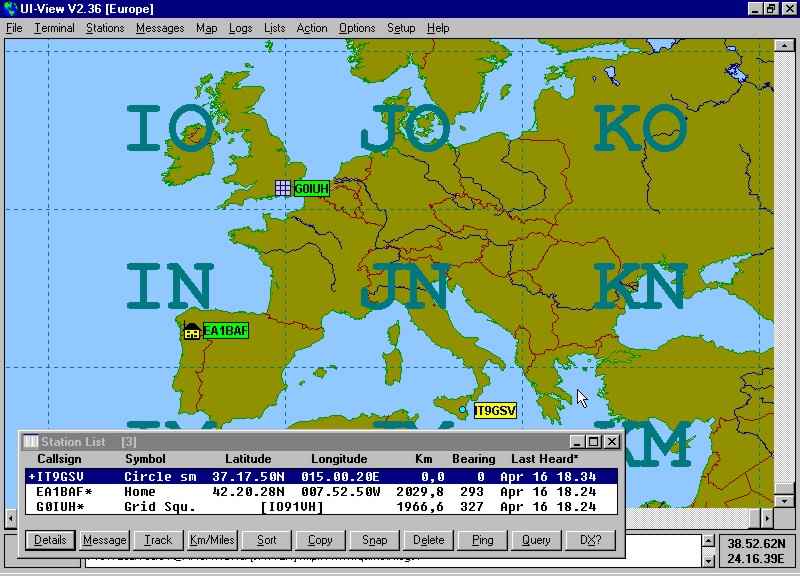800x576 pixels.
Task: Click the EA1BAF callsign label on map
Action: pos(226,331)
